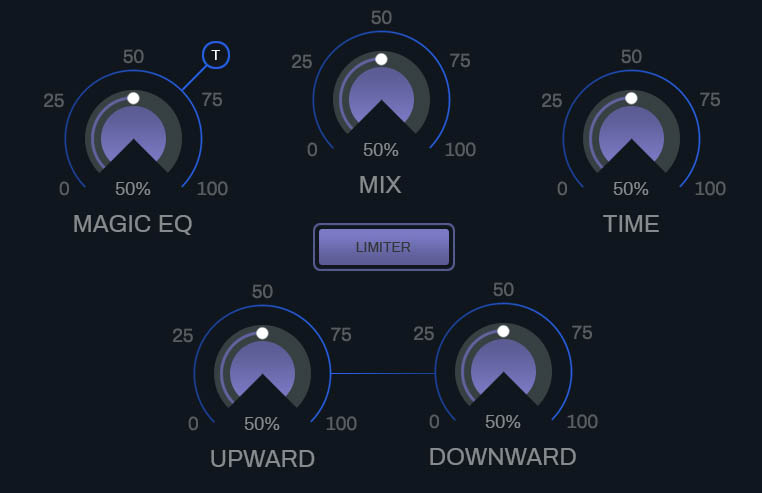Viewport: 762px width, 493px height.
Task: Select the 50% value of TIME knob
Action: [631, 188]
